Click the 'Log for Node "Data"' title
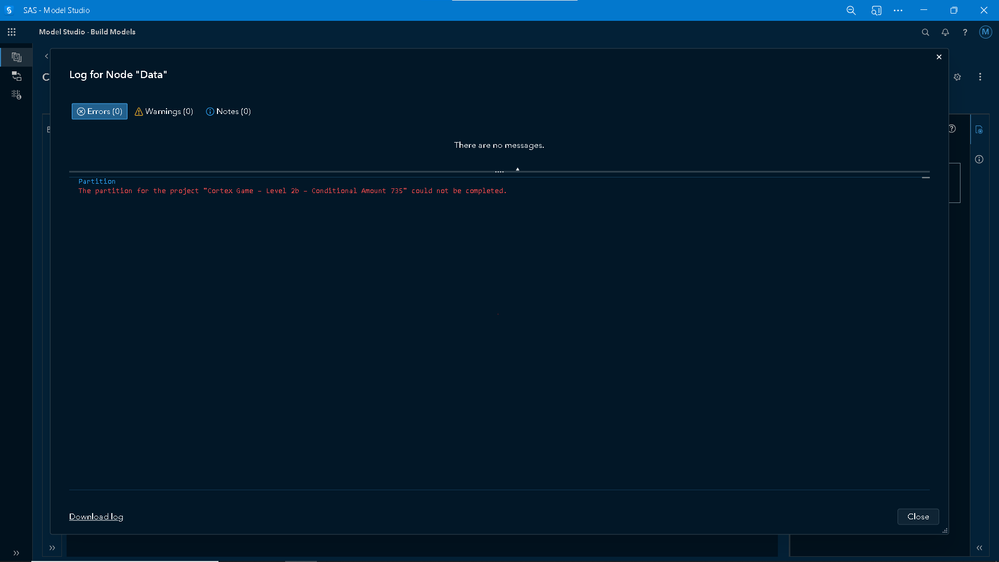The image size is (999, 562). (x=118, y=75)
